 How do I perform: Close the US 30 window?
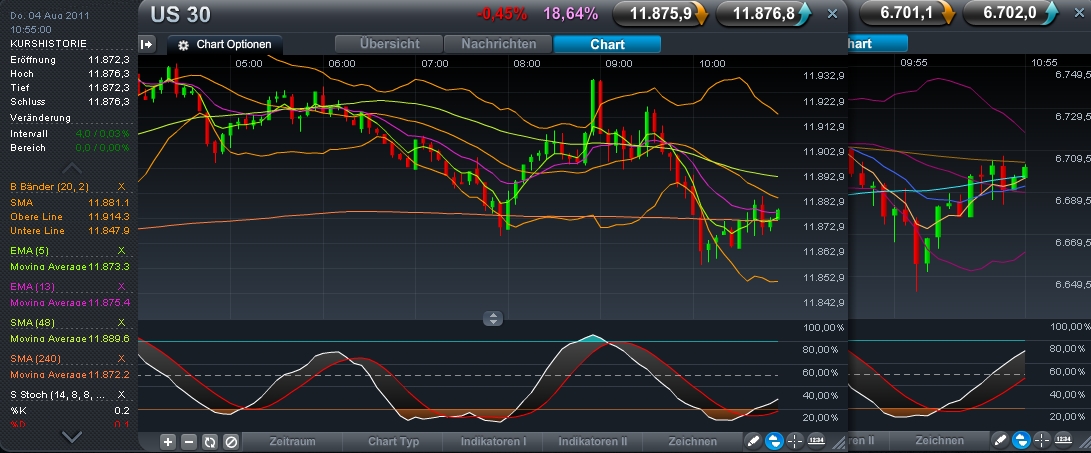(x=832, y=13)
